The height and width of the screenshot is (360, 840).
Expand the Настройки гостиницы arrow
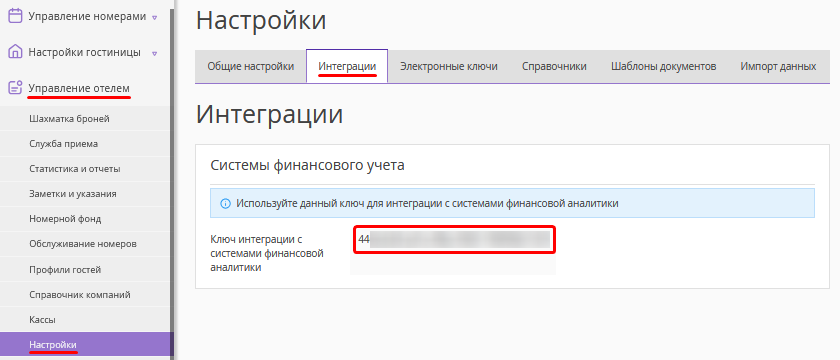coord(155,53)
